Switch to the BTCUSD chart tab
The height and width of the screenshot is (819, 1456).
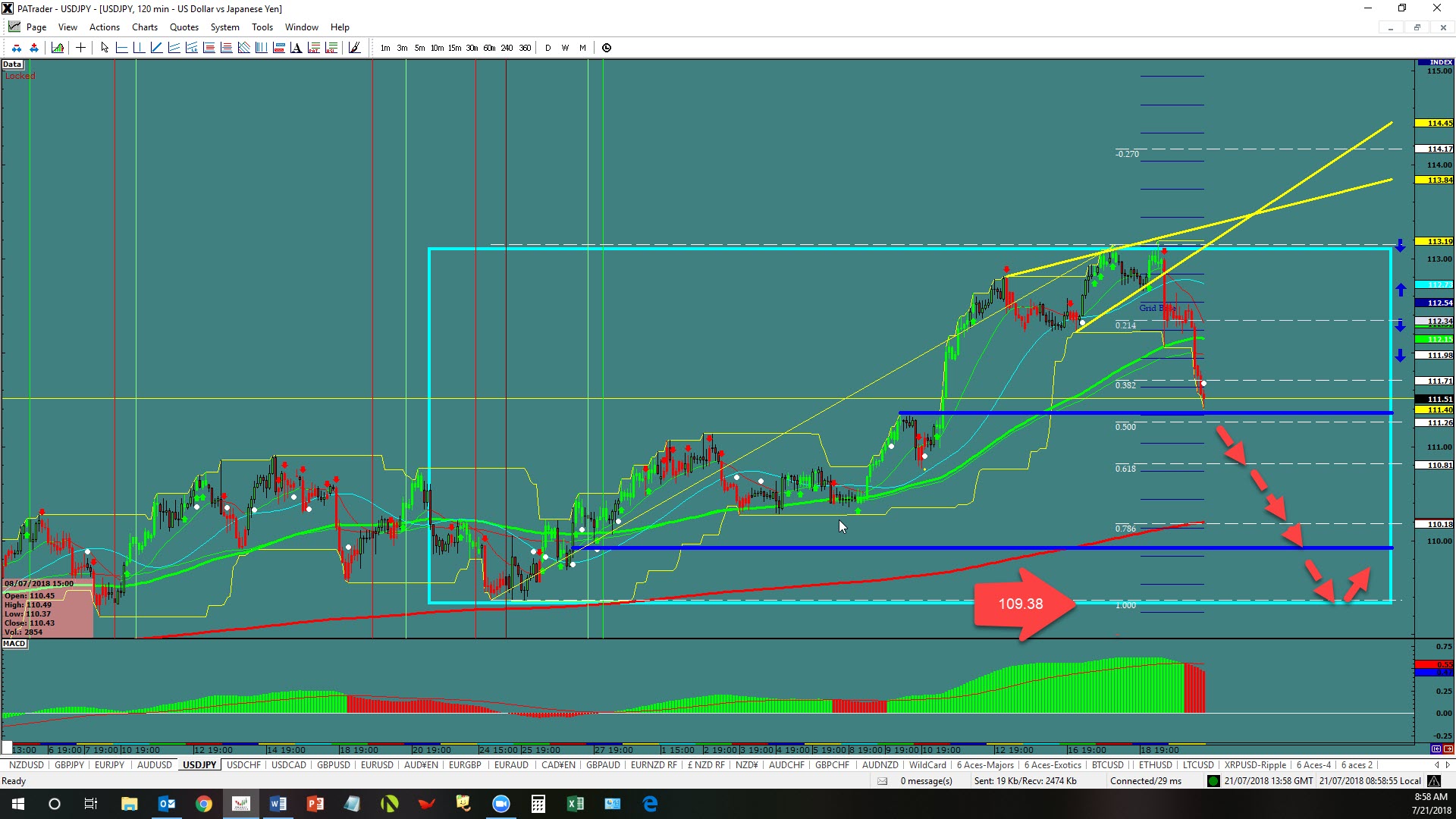[x=1107, y=765]
